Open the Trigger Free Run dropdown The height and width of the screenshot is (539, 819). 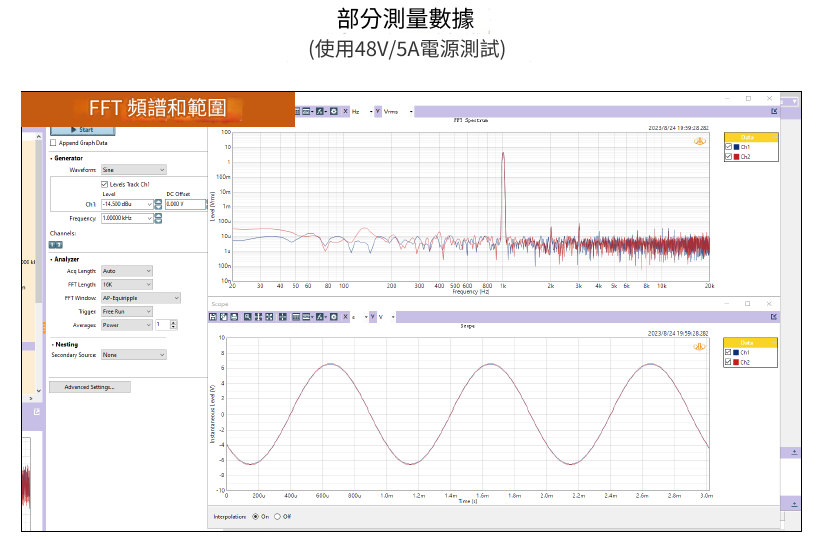pos(126,311)
